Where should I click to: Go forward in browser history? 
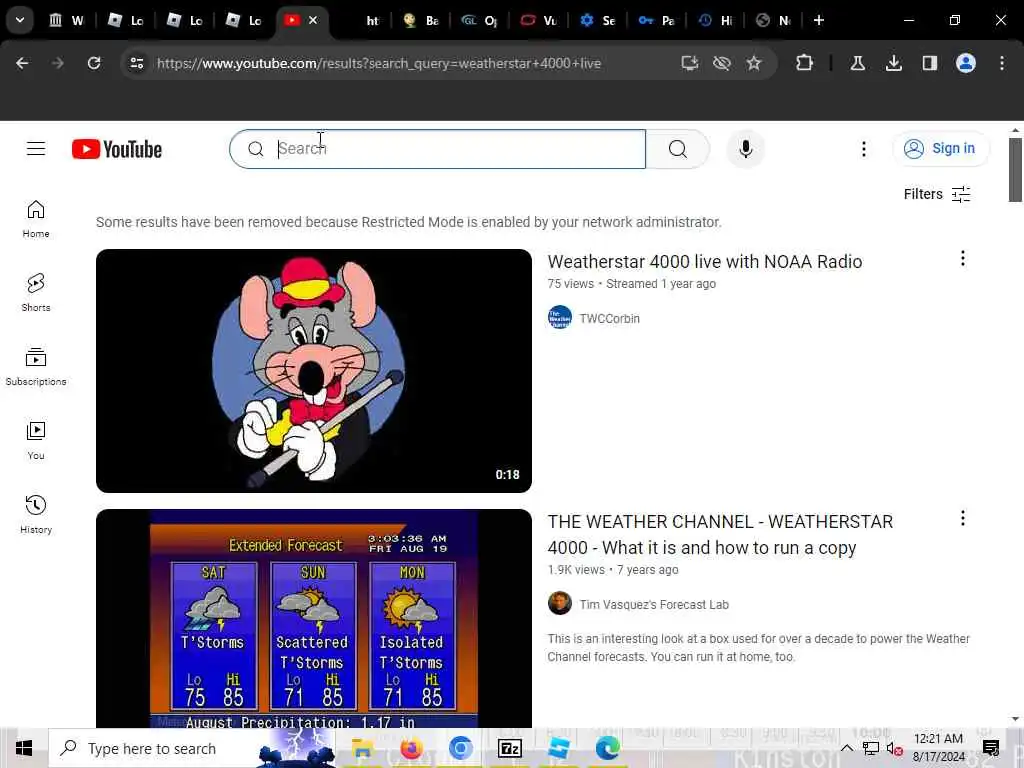[x=58, y=63]
